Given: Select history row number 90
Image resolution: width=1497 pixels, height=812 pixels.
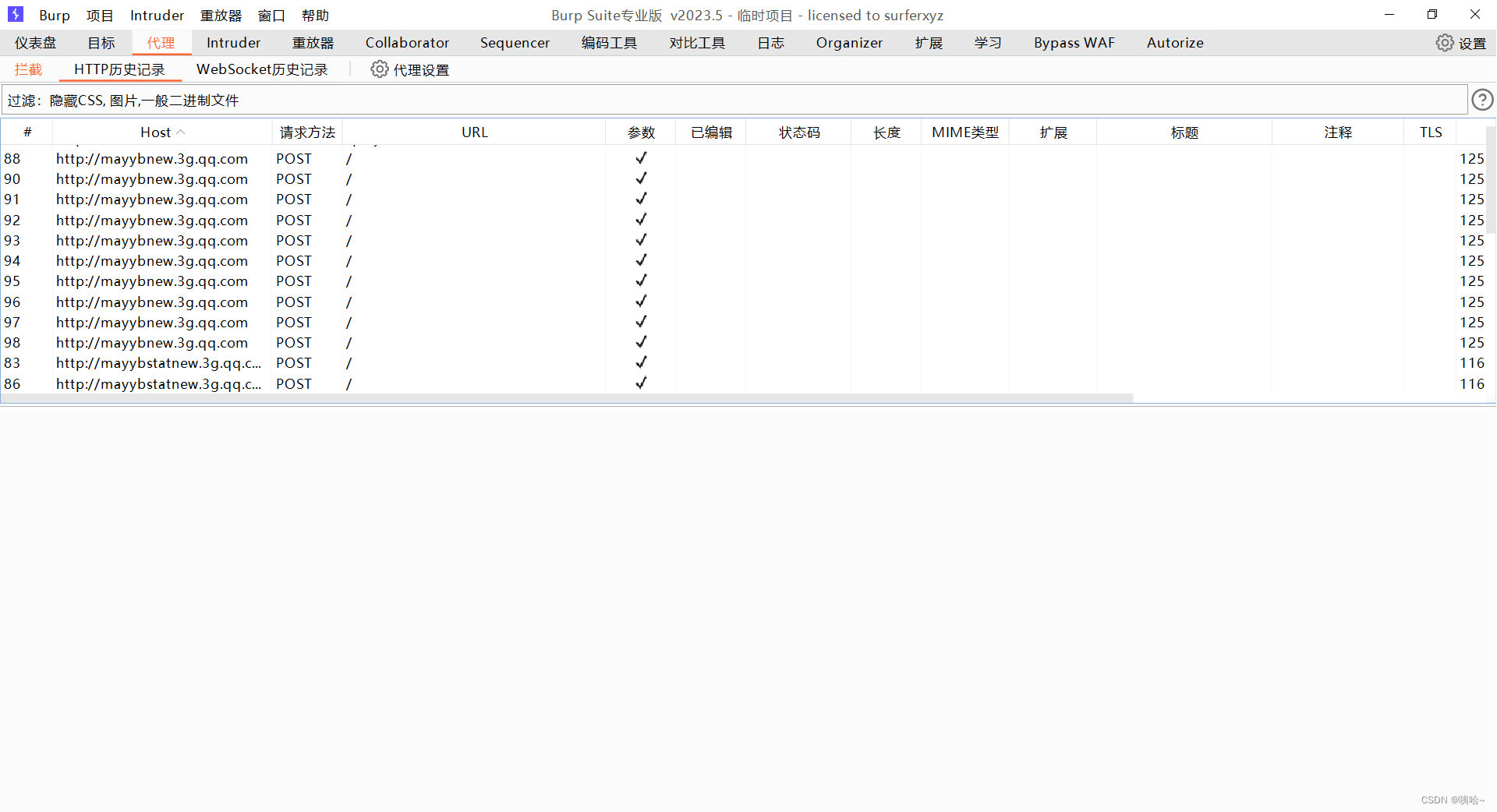Looking at the screenshot, I should tap(744, 179).
